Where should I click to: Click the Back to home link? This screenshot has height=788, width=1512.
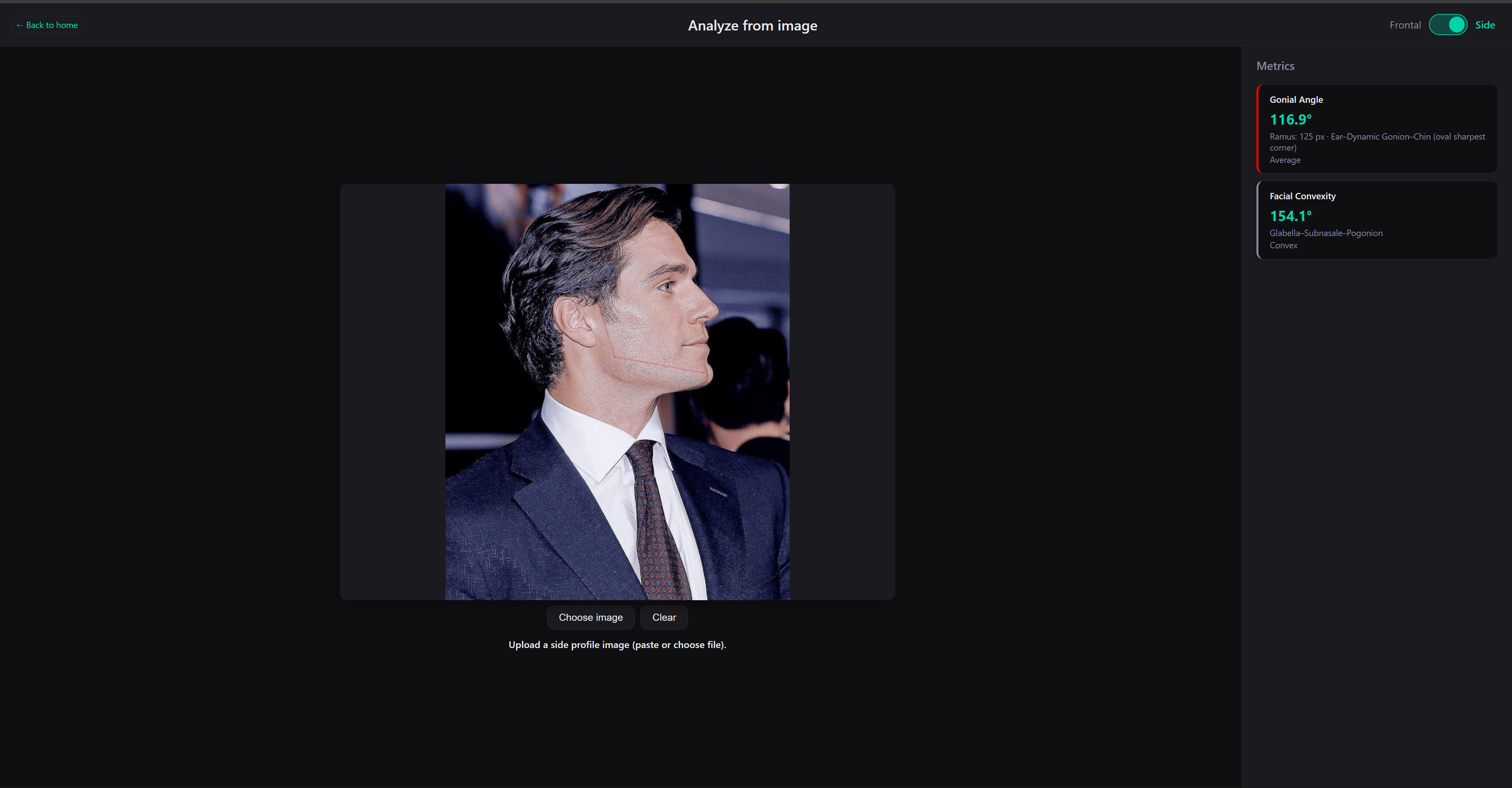[x=47, y=25]
